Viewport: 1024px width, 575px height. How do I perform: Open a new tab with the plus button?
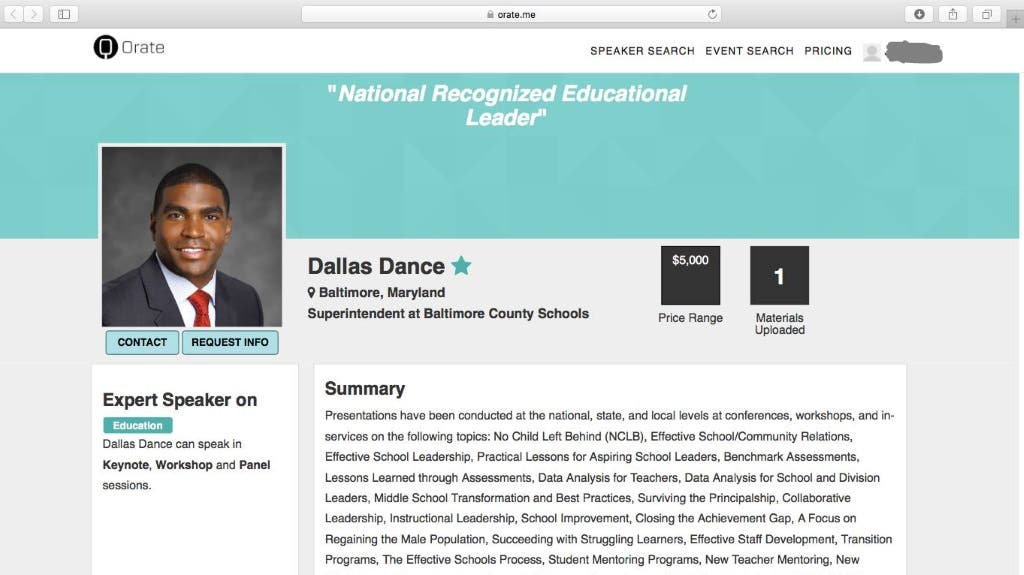click(x=1016, y=19)
